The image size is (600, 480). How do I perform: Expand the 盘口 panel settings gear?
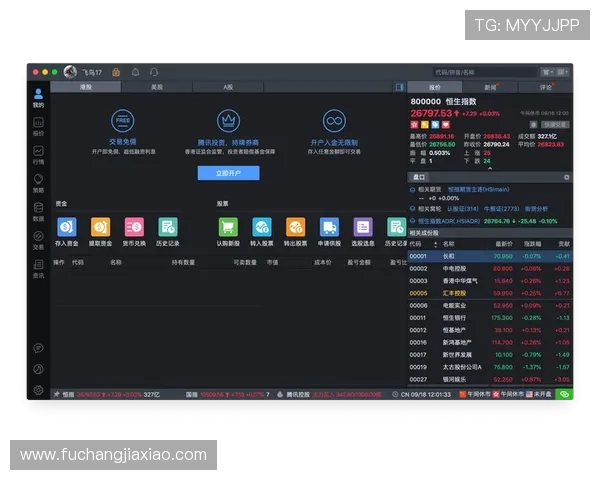tap(567, 177)
